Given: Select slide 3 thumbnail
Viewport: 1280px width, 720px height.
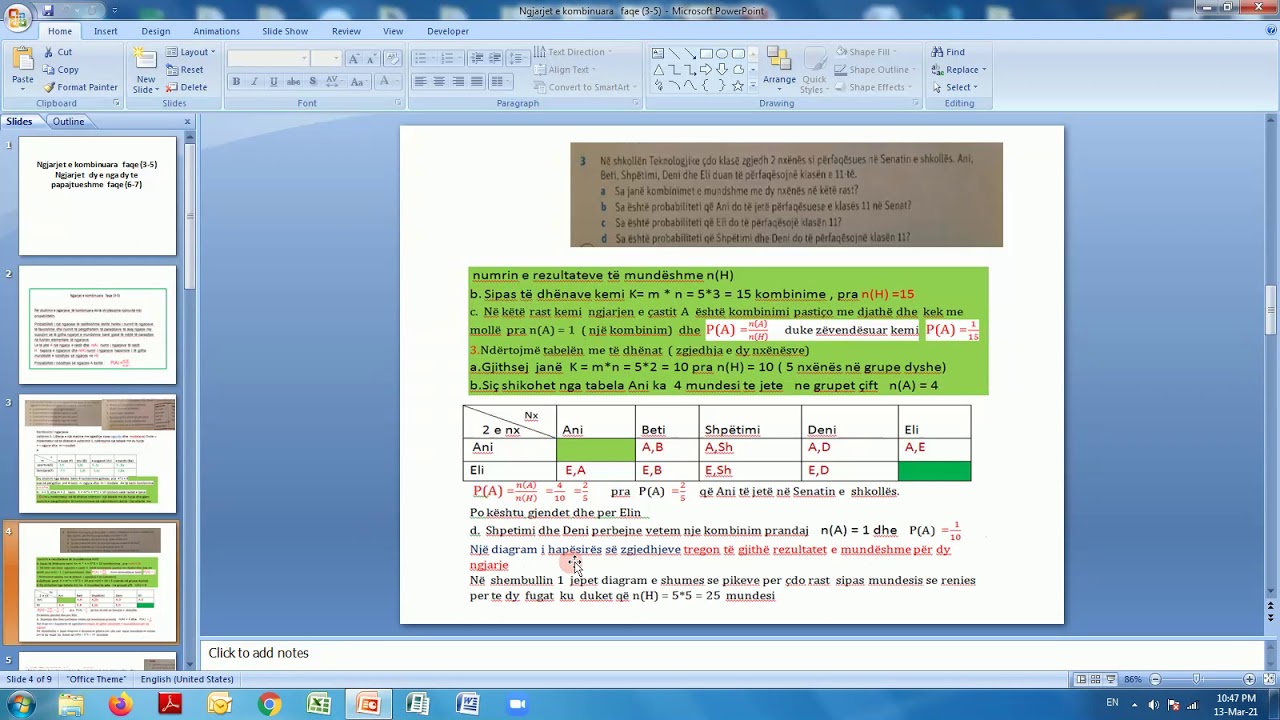Looking at the screenshot, I should 97,455.
